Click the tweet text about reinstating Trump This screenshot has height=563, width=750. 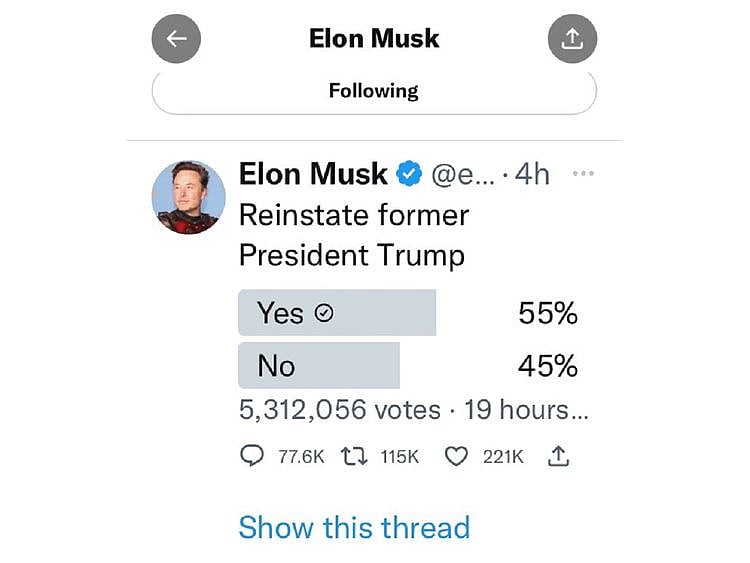click(353, 234)
